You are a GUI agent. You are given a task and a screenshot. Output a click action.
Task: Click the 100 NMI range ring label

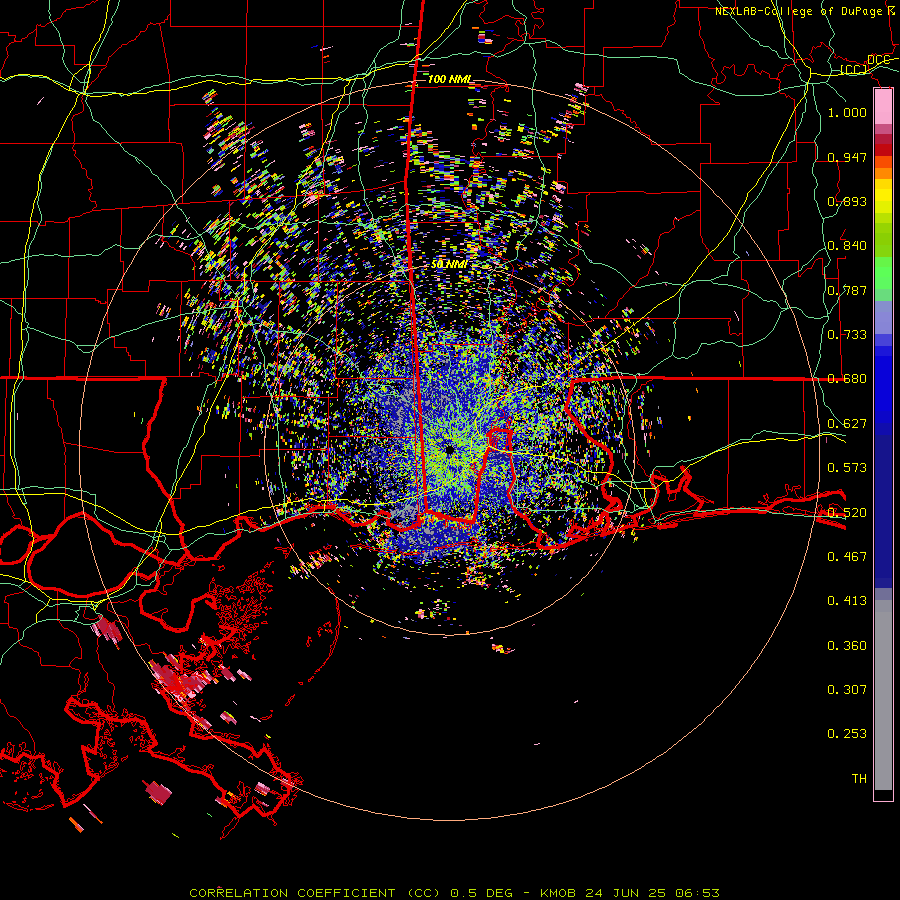[449, 79]
